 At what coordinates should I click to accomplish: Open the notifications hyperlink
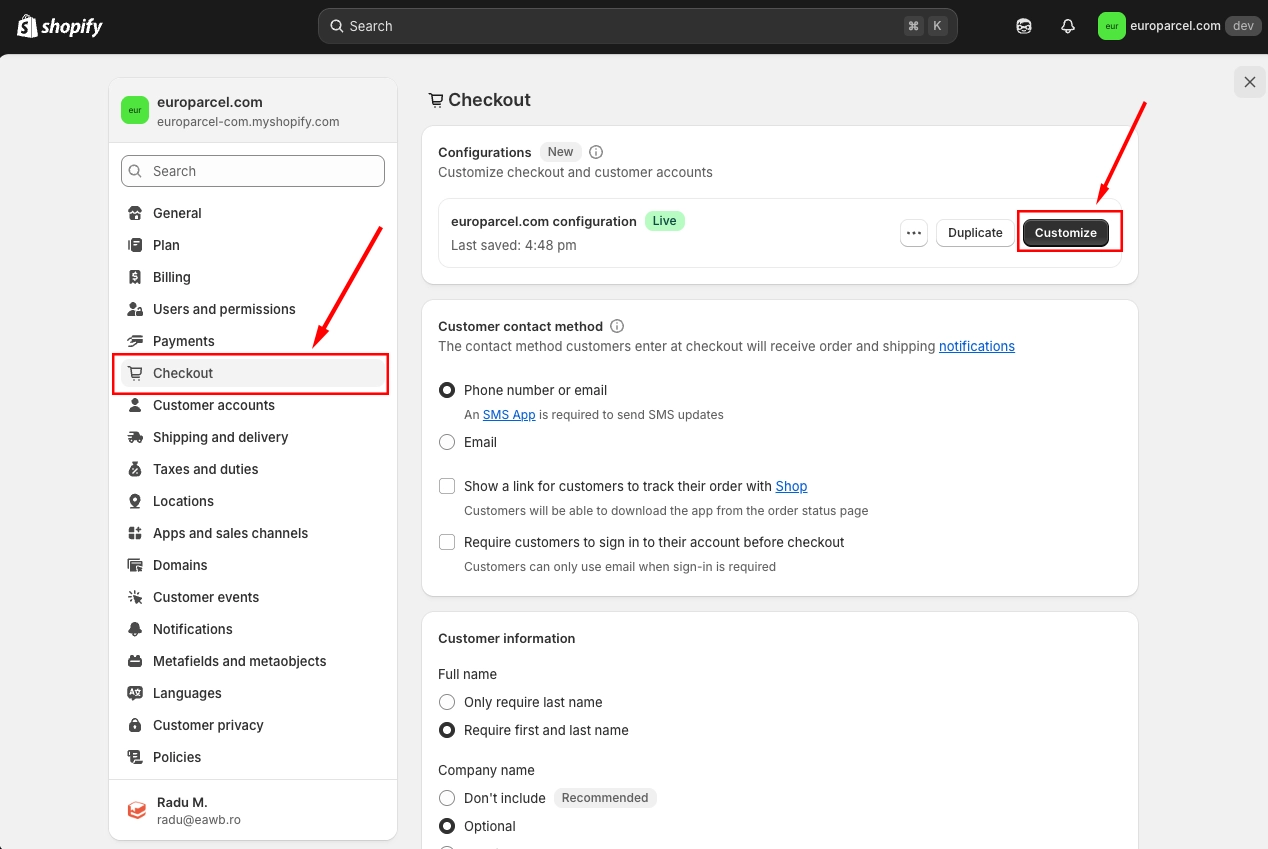coord(977,346)
